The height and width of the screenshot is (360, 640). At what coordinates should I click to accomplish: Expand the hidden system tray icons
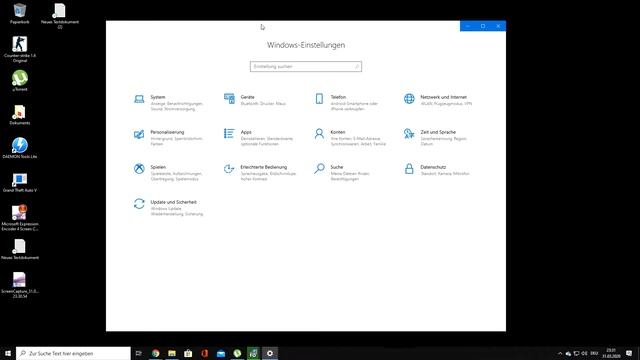pos(560,353)
